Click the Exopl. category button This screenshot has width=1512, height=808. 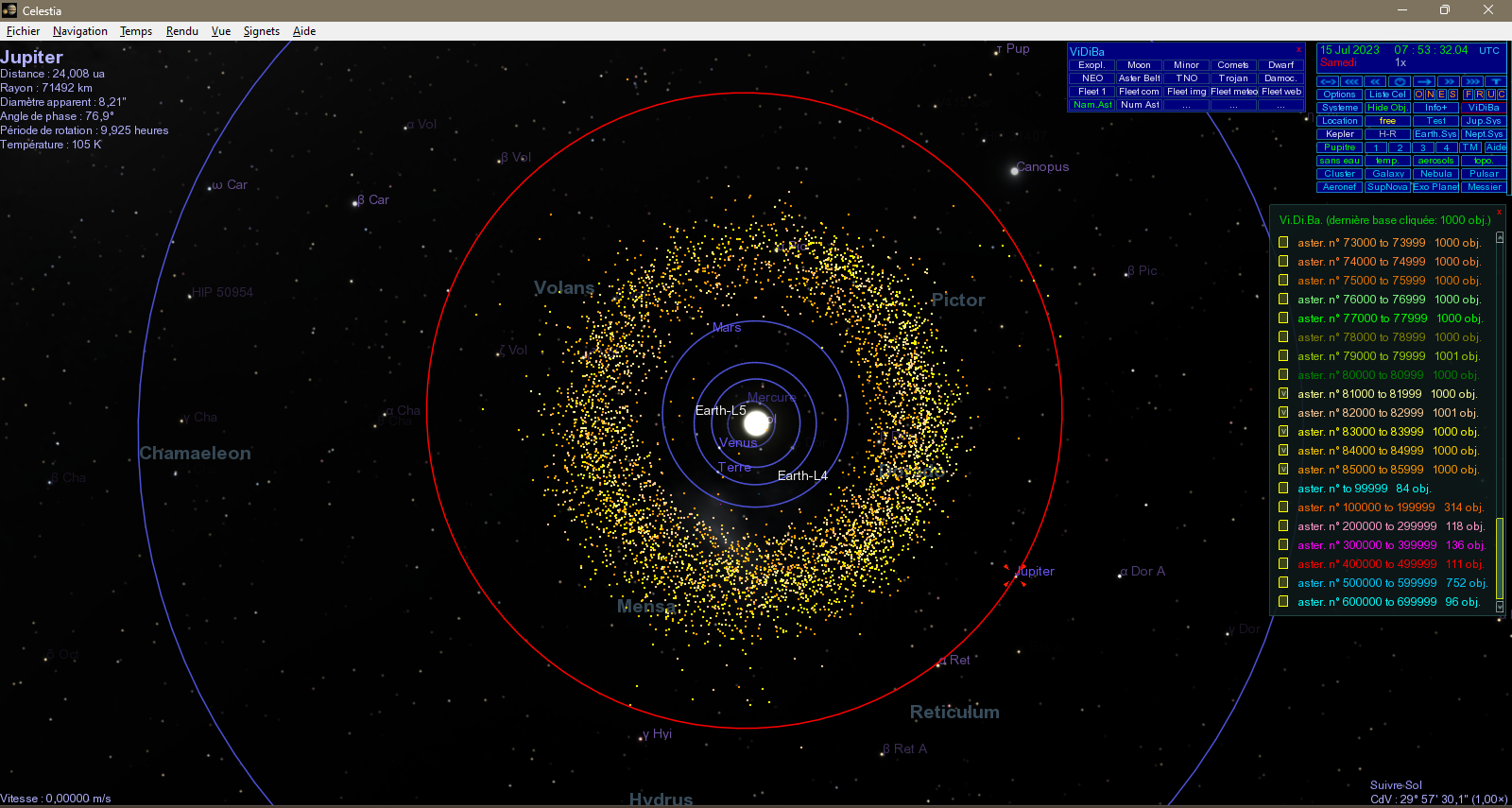click(1091, 65)
